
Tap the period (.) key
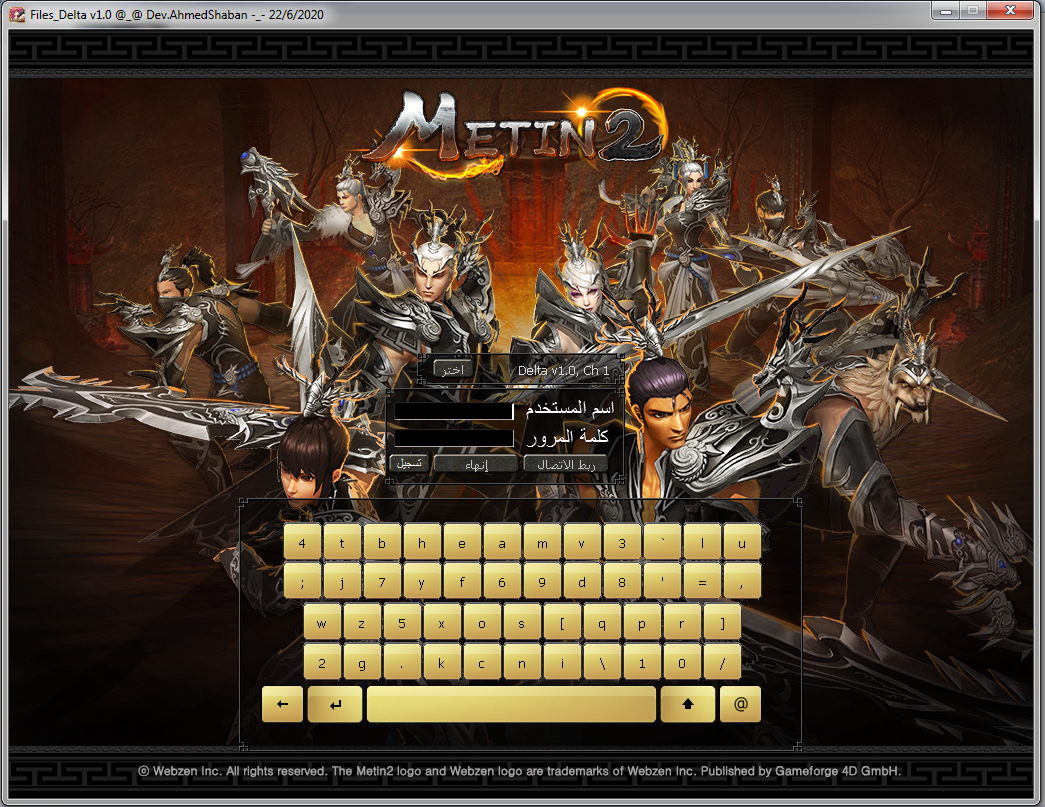coord(402,663)
